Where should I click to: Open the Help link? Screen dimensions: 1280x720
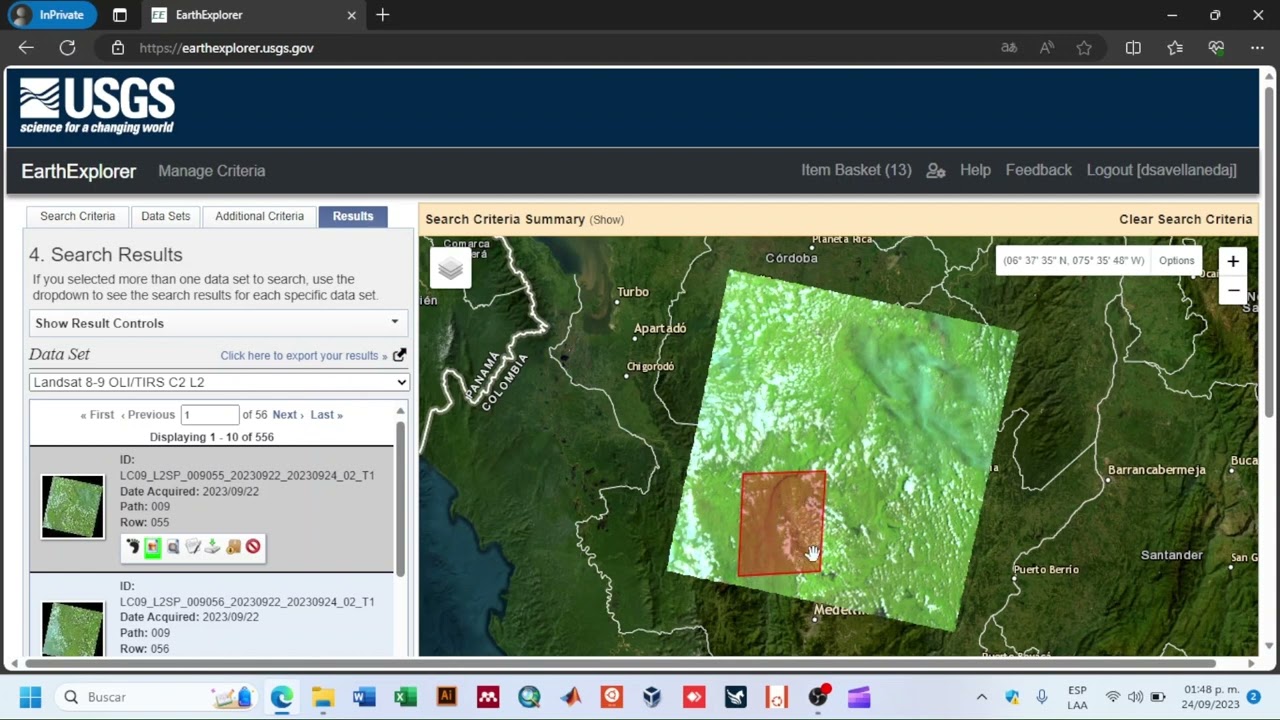coord(975,171)
